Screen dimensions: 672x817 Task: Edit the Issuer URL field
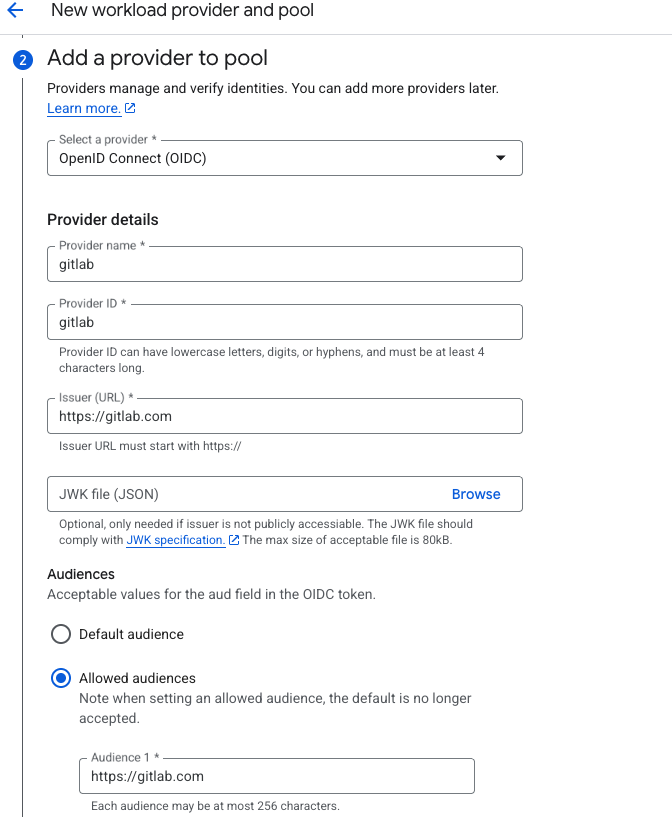tap(284, 416)
